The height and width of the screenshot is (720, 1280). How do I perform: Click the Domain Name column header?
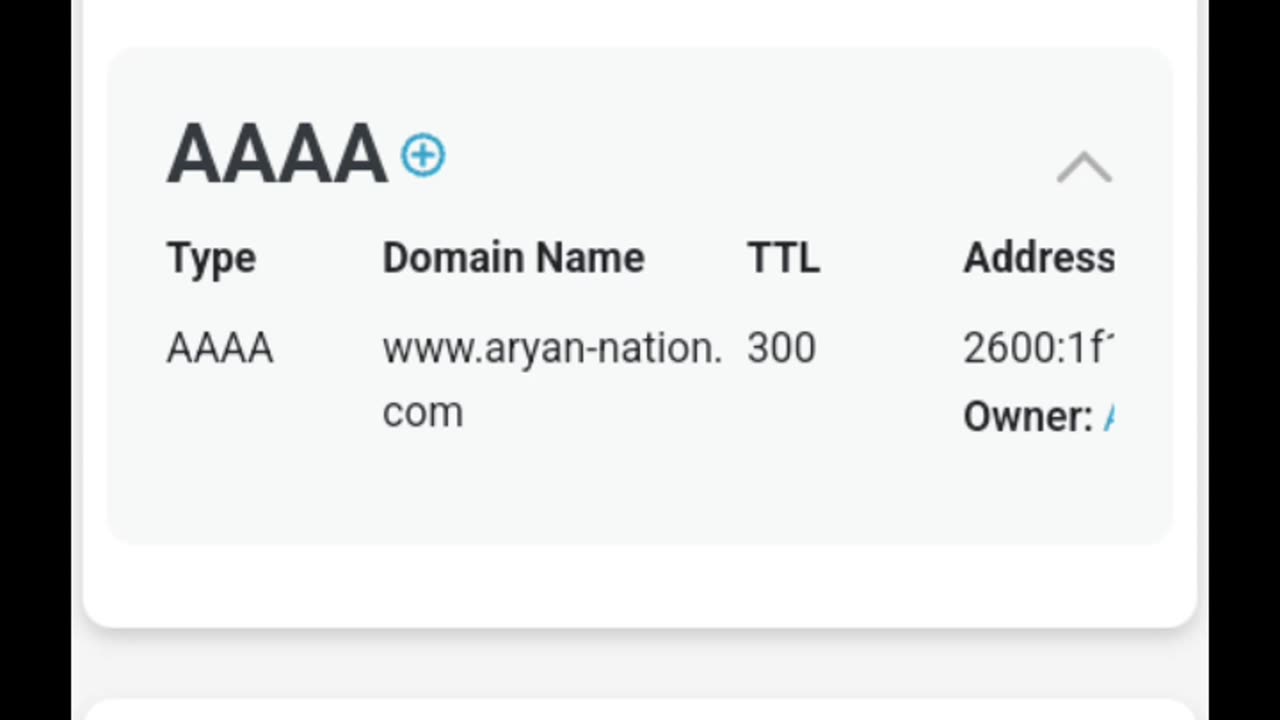coord(513,258)
